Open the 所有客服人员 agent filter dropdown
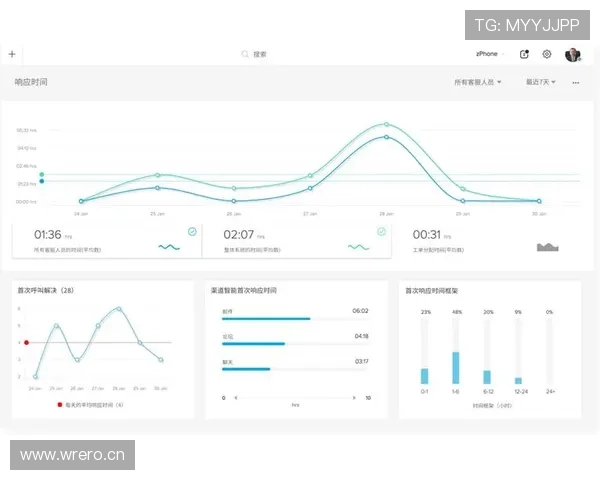600x480 pixels. coord(478,83)
